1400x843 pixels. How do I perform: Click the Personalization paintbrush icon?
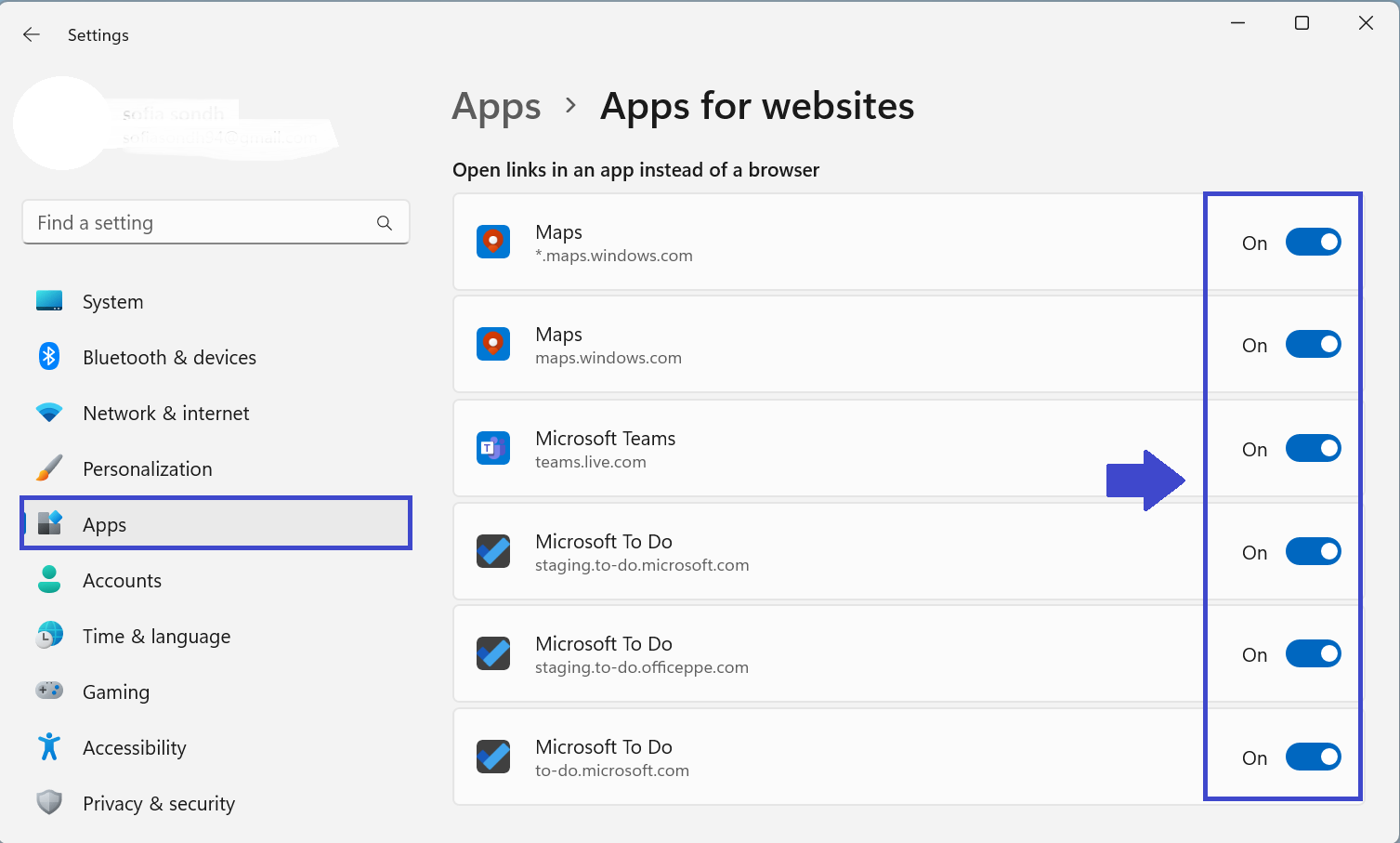click(x=49, y=468)
